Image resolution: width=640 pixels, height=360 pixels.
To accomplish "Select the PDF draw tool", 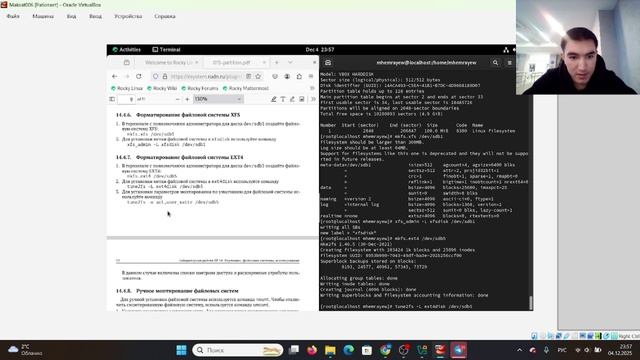I will click(292, 99).
